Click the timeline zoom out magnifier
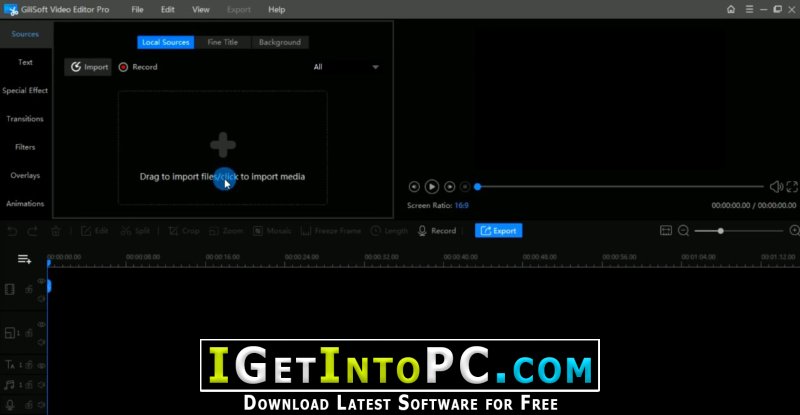This screenshot has width=800, height=415. [684, 231]
